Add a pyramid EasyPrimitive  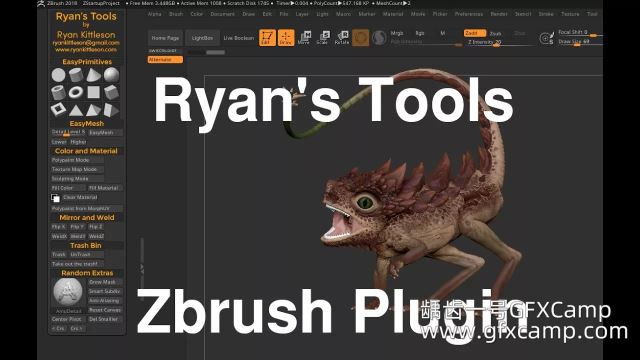point(93,110)
